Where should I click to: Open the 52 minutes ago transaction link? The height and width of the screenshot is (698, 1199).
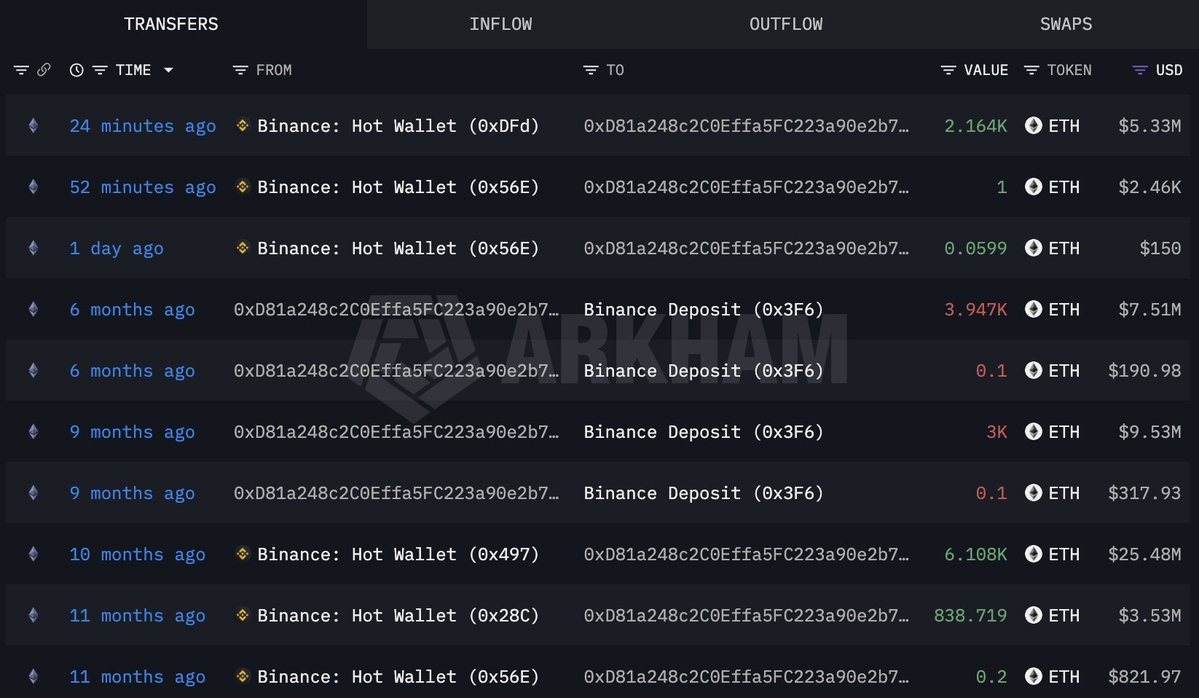pos(142,187)
